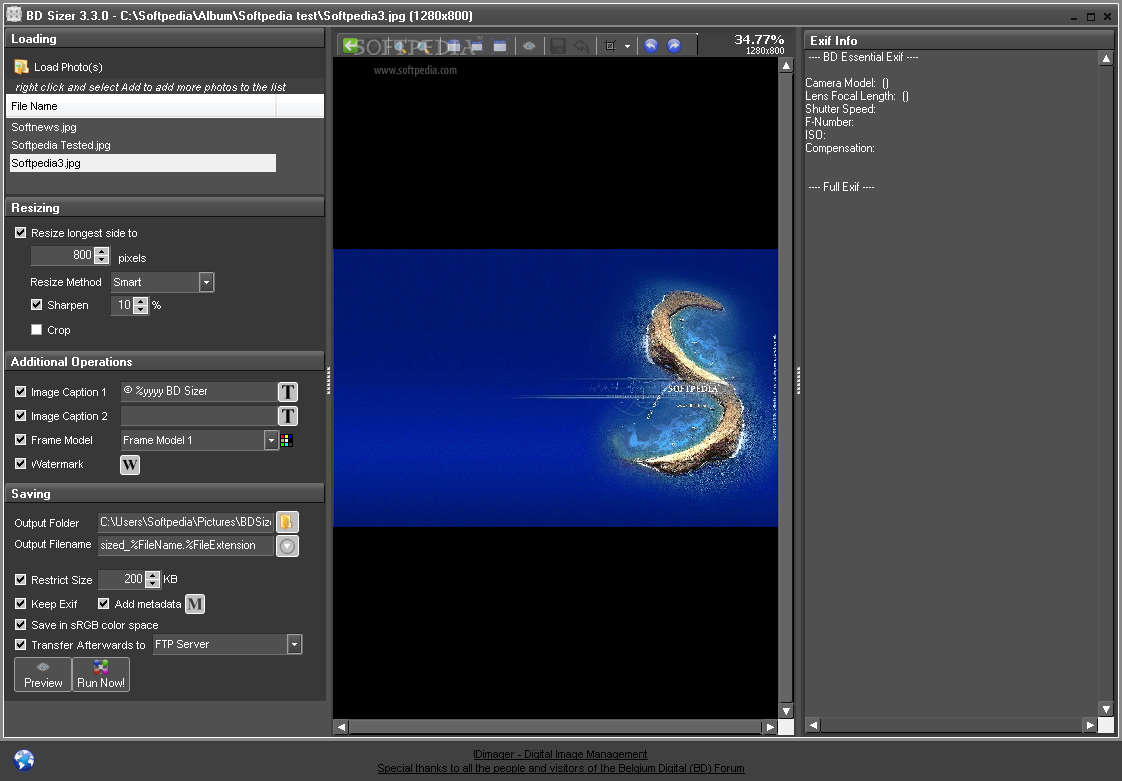Rotate image right with blue arrow
Viewport: 1122px width, 781px height.
[x=674, y=46]
